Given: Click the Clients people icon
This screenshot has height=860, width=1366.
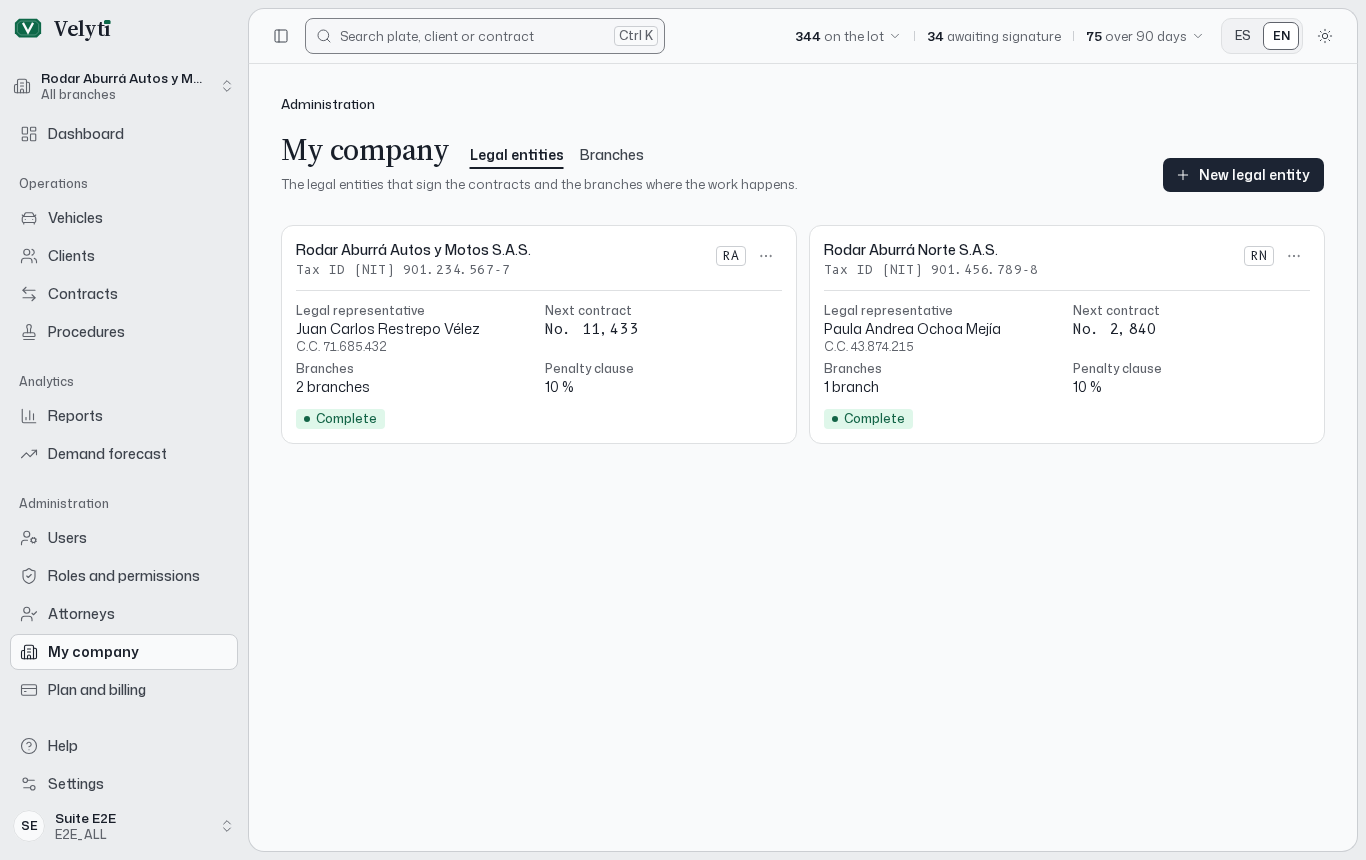Looking at the screenshot, I should 29,256.
